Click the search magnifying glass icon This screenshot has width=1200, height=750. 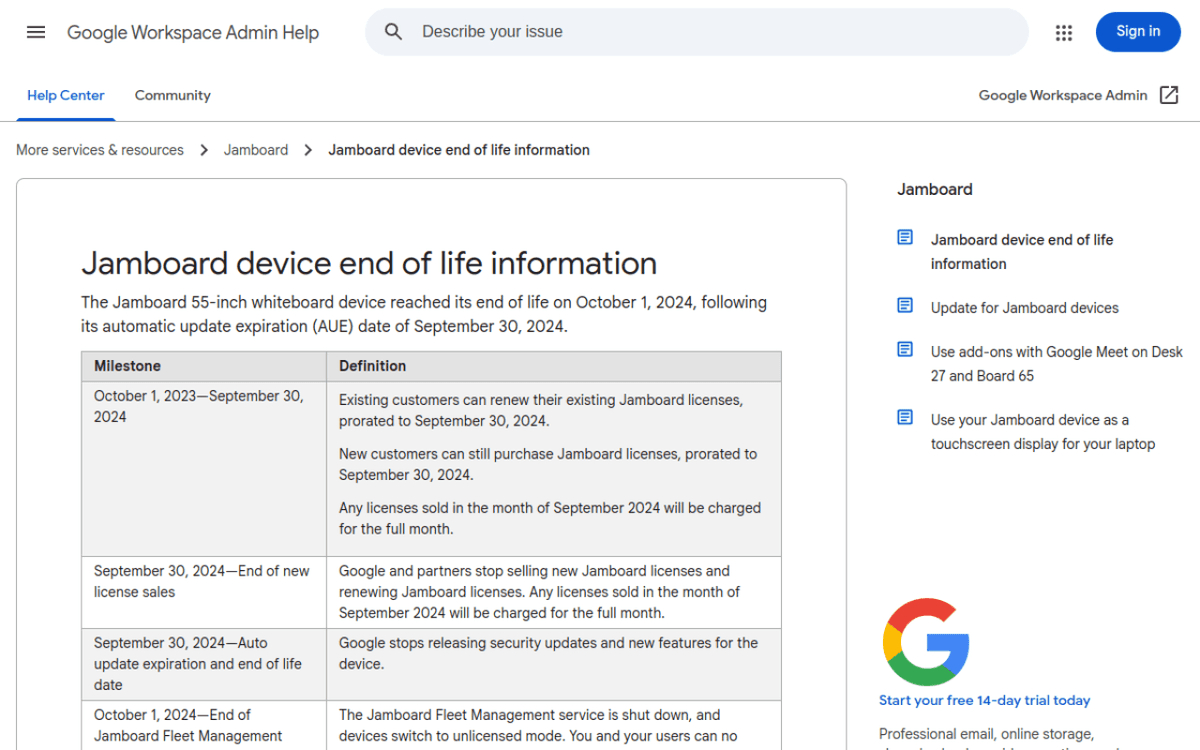pyautogui.click(x=393, y=31)
